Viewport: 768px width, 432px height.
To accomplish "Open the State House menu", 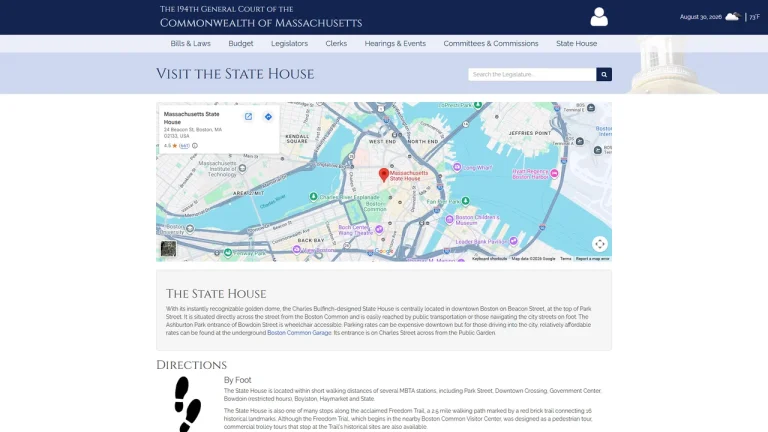I will [576, 44].
